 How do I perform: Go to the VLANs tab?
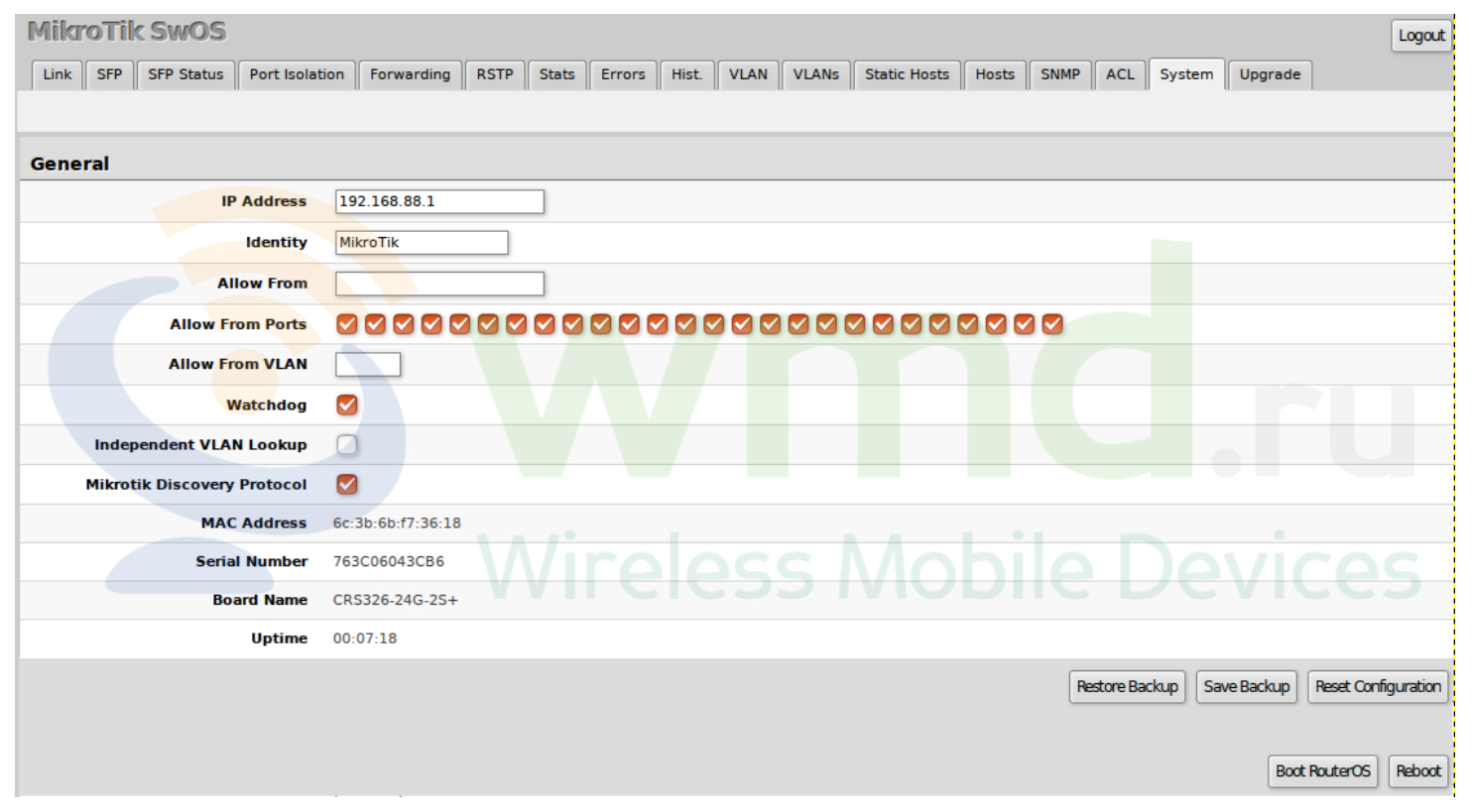[815, 74]
